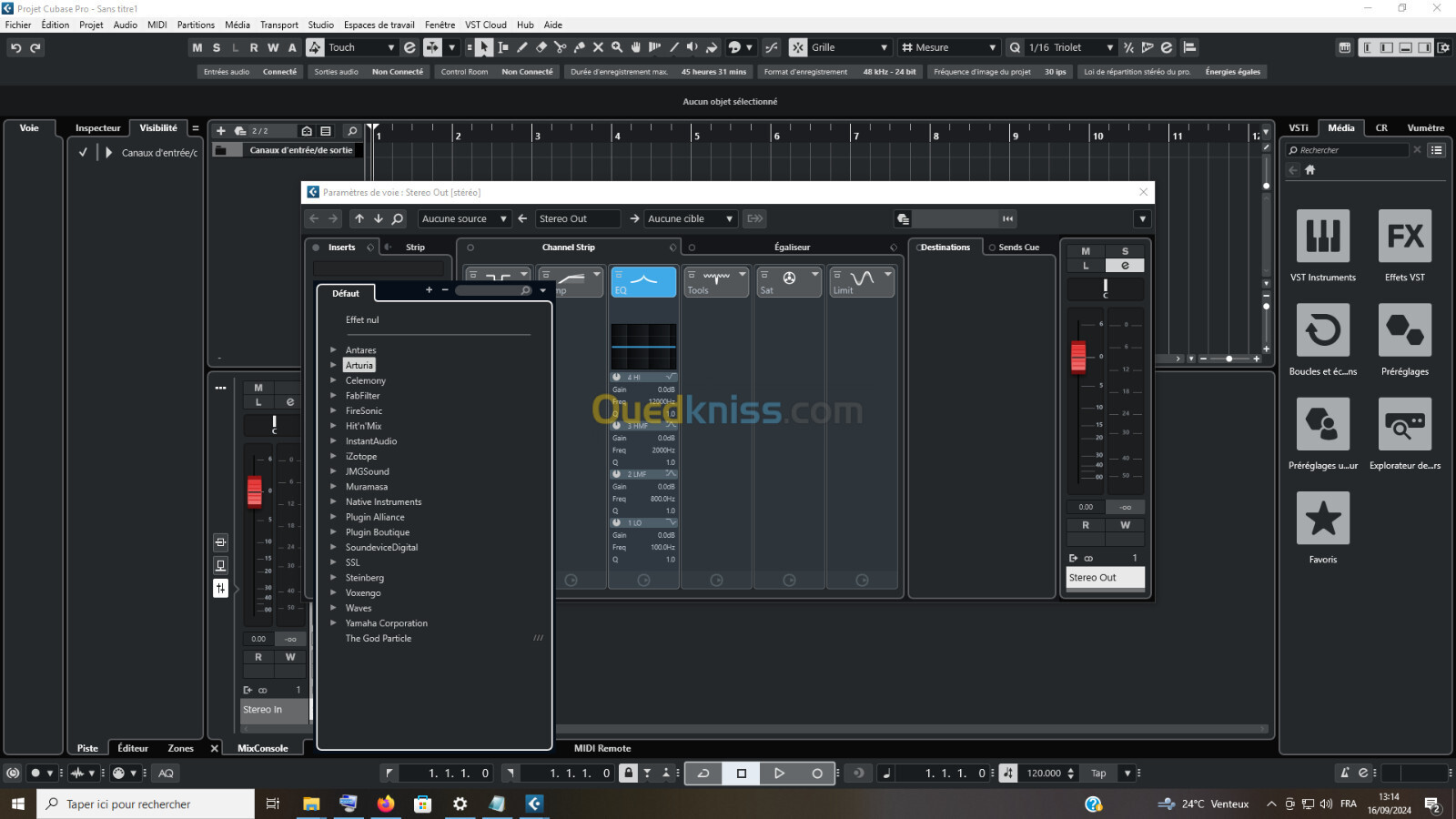Click Stereo Out channel volume fader
Image resolution: width=1456 pixels, height=819 pixels.
pos(1078,357)
